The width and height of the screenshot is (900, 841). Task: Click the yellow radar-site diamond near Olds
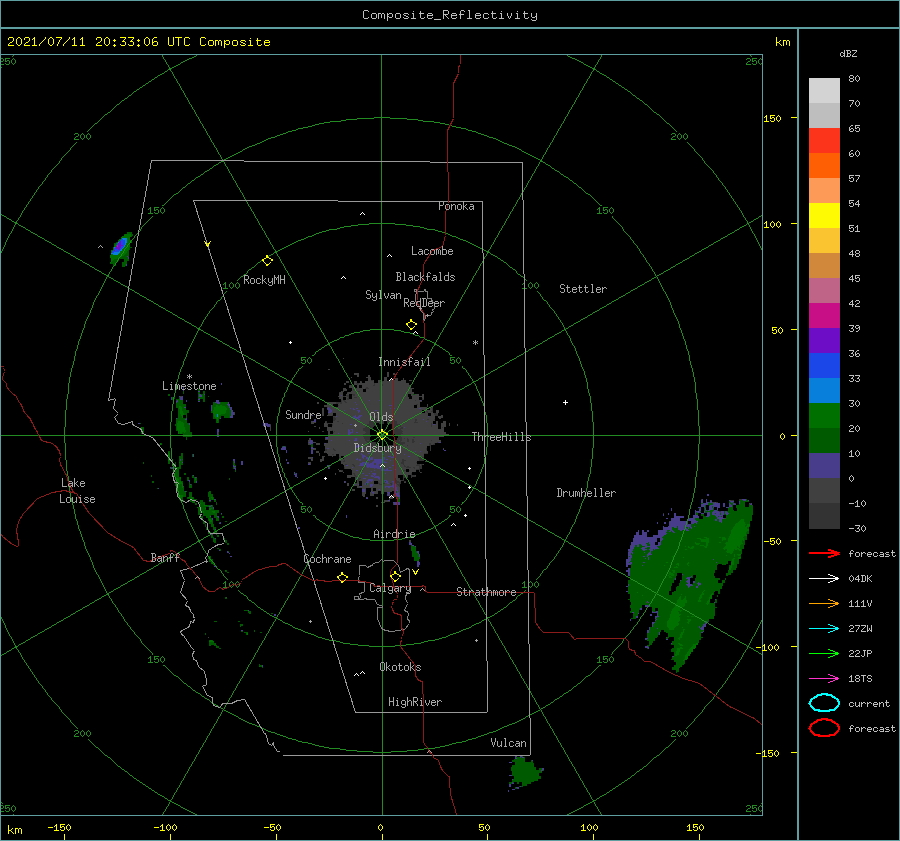(382, 435)
